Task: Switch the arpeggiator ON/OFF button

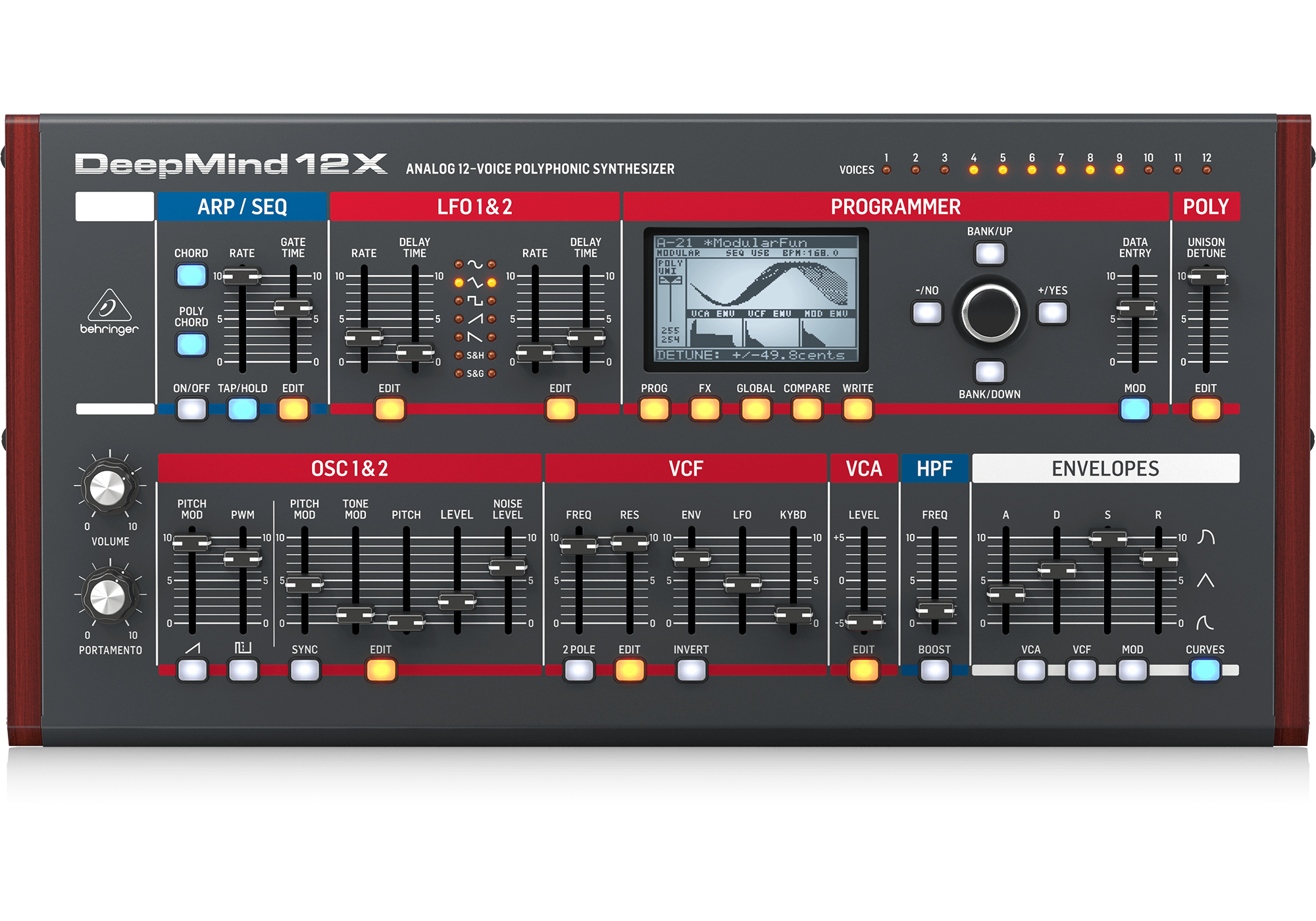Action: [191, 409]
